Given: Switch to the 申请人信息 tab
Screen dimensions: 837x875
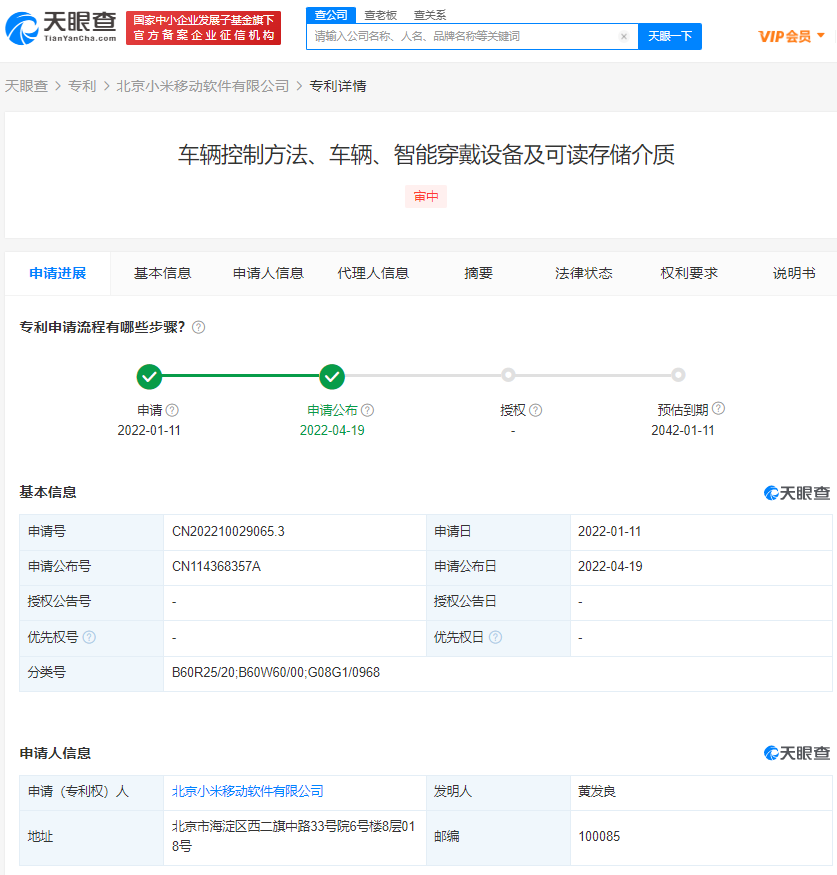Looking at the screenshot, I should [268, 273].
